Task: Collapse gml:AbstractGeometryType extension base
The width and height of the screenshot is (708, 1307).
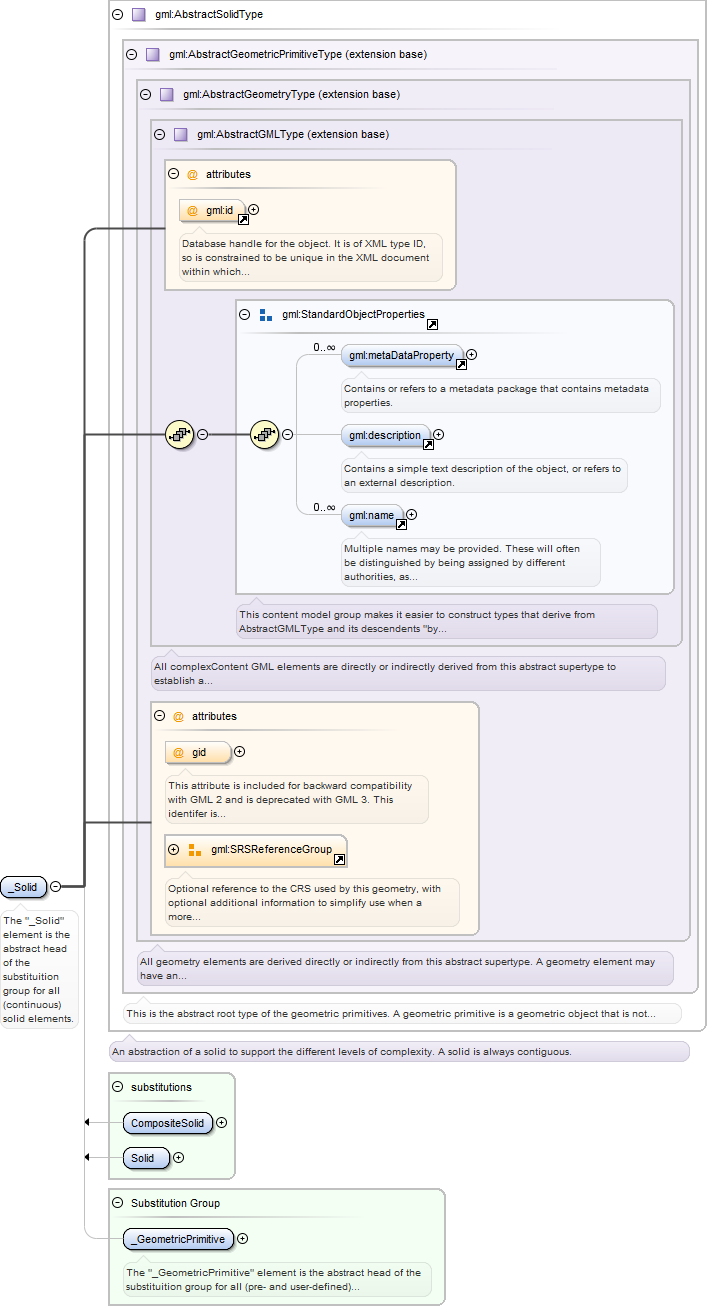Action: point(145,94)
